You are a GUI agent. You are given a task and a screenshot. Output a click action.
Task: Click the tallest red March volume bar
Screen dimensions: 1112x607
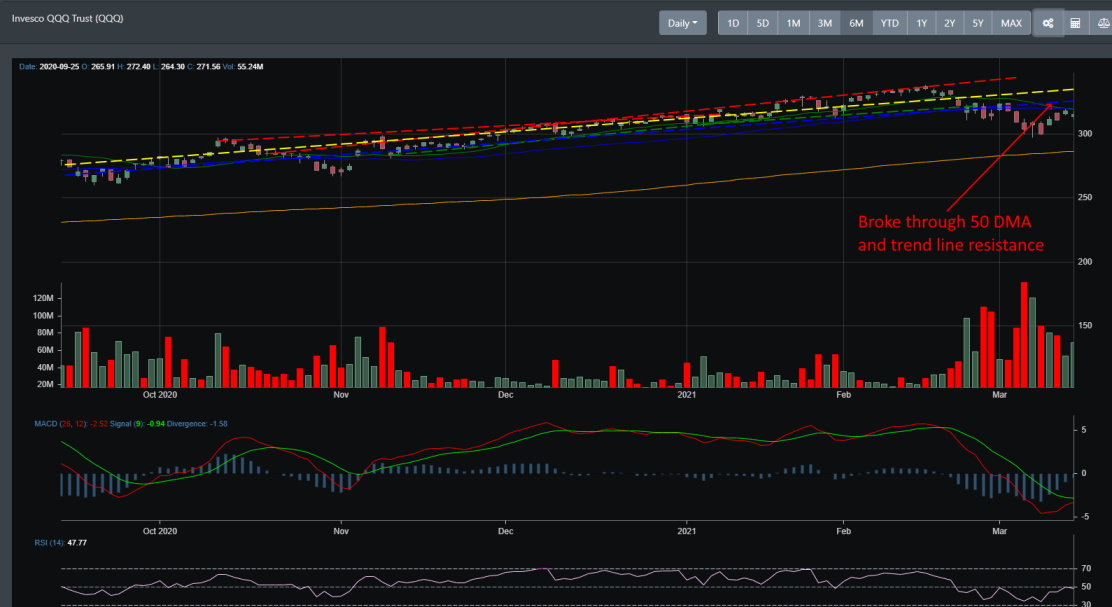(1024, 335)
